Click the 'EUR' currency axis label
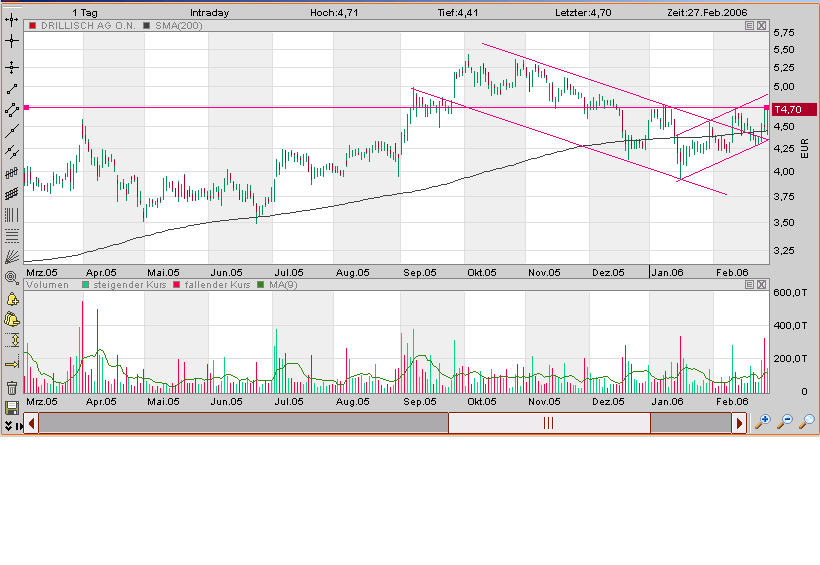This screenshot has height=565, width=820. (805, 149)
